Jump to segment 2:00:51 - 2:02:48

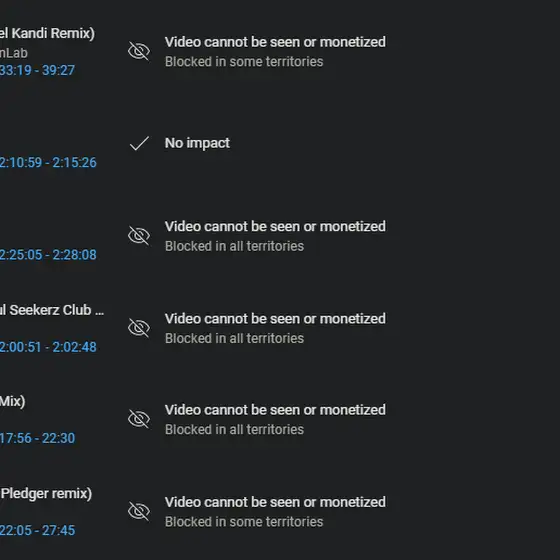pyautogui.click(x=48, y=347)
